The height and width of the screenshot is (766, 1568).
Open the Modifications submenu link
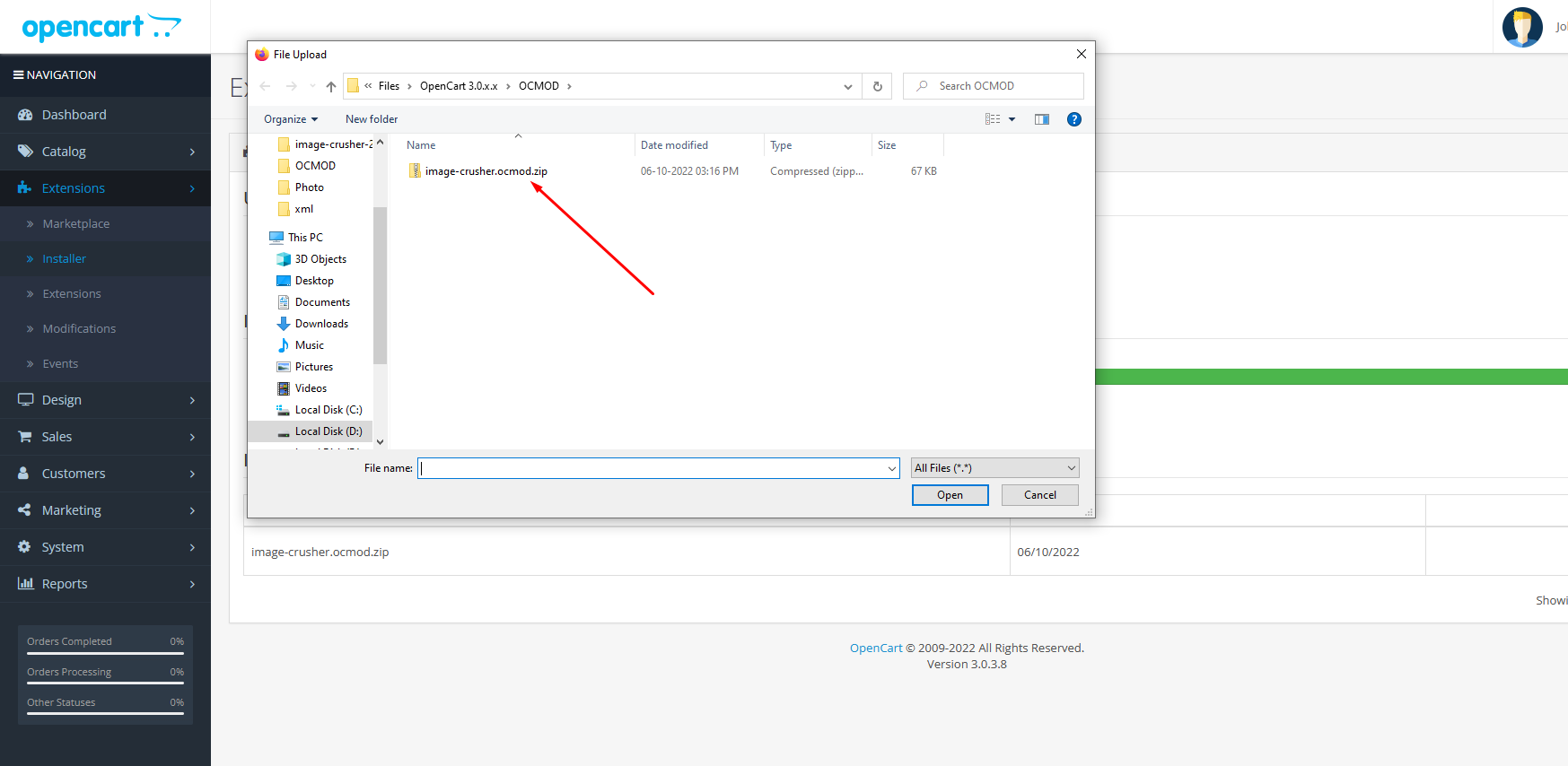[79, 328]
